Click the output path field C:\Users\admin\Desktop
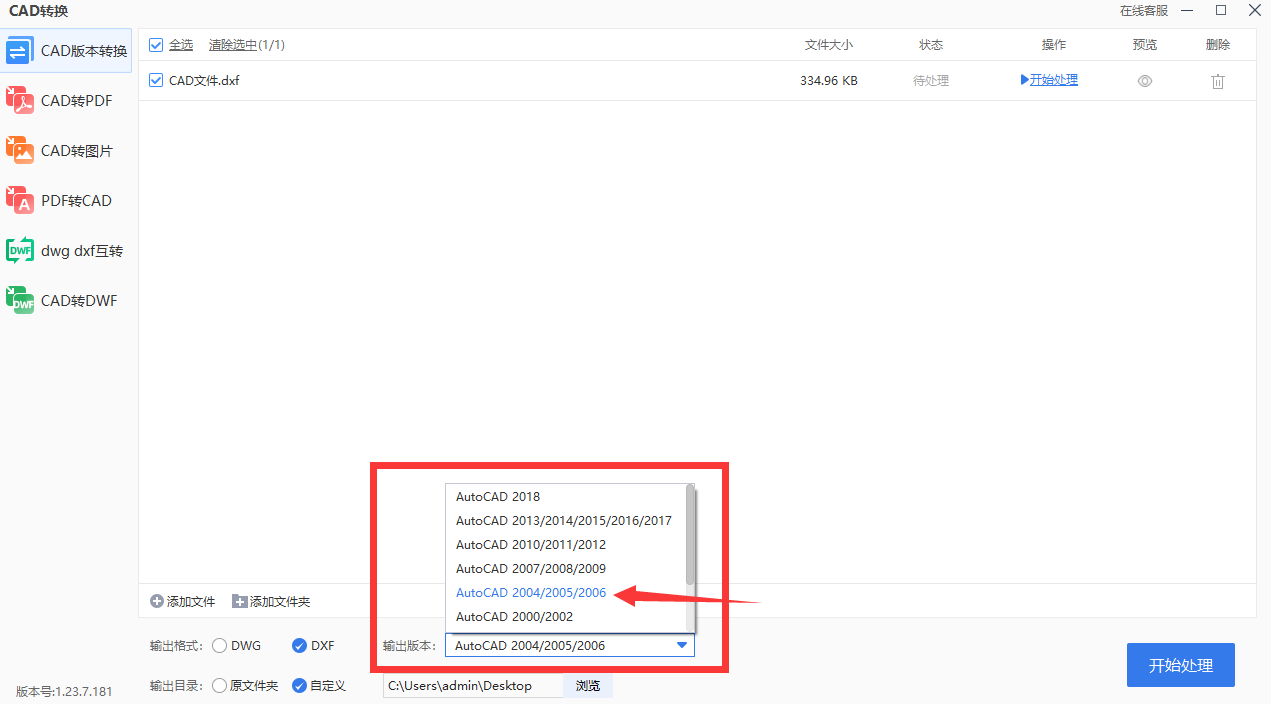The width and height of the screenshot is (1271, 704). click(x=473, y=686)
